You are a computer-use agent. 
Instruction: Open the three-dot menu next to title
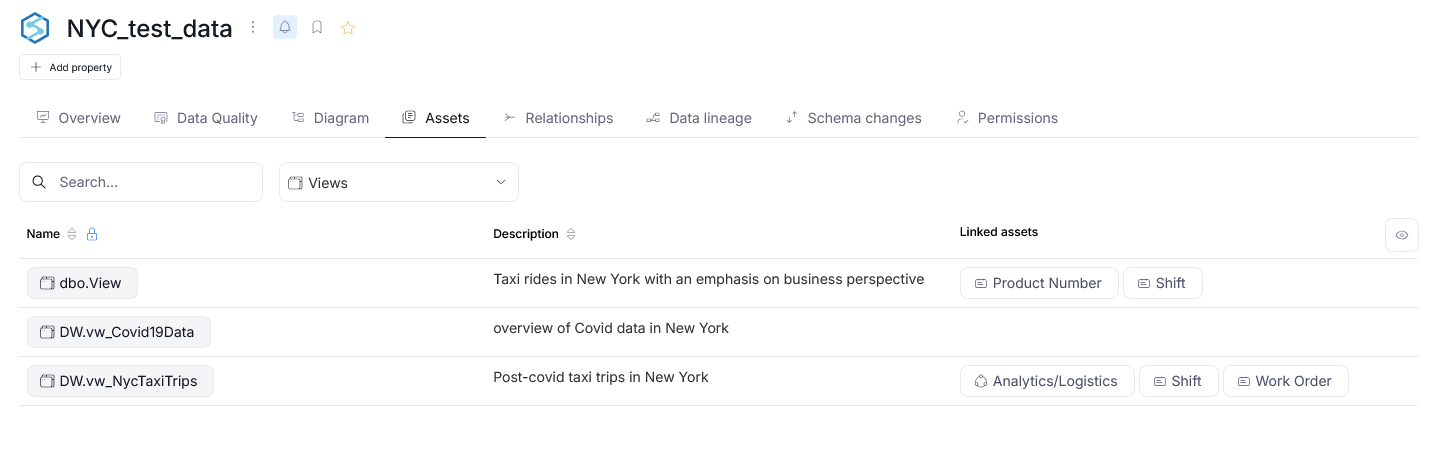pyautogui.click(x=253, y=28)
